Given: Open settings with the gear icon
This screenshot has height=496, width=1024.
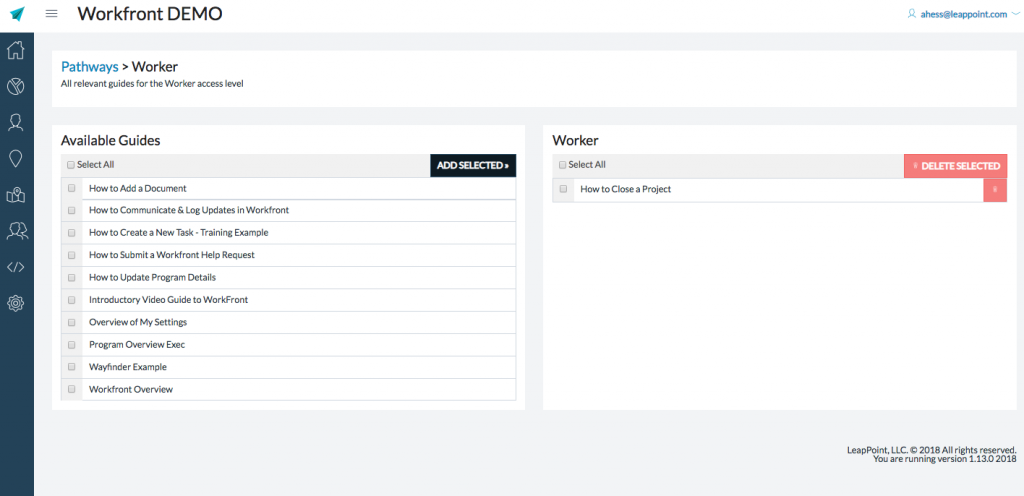Looking at the screenshot, I should 16,303.
